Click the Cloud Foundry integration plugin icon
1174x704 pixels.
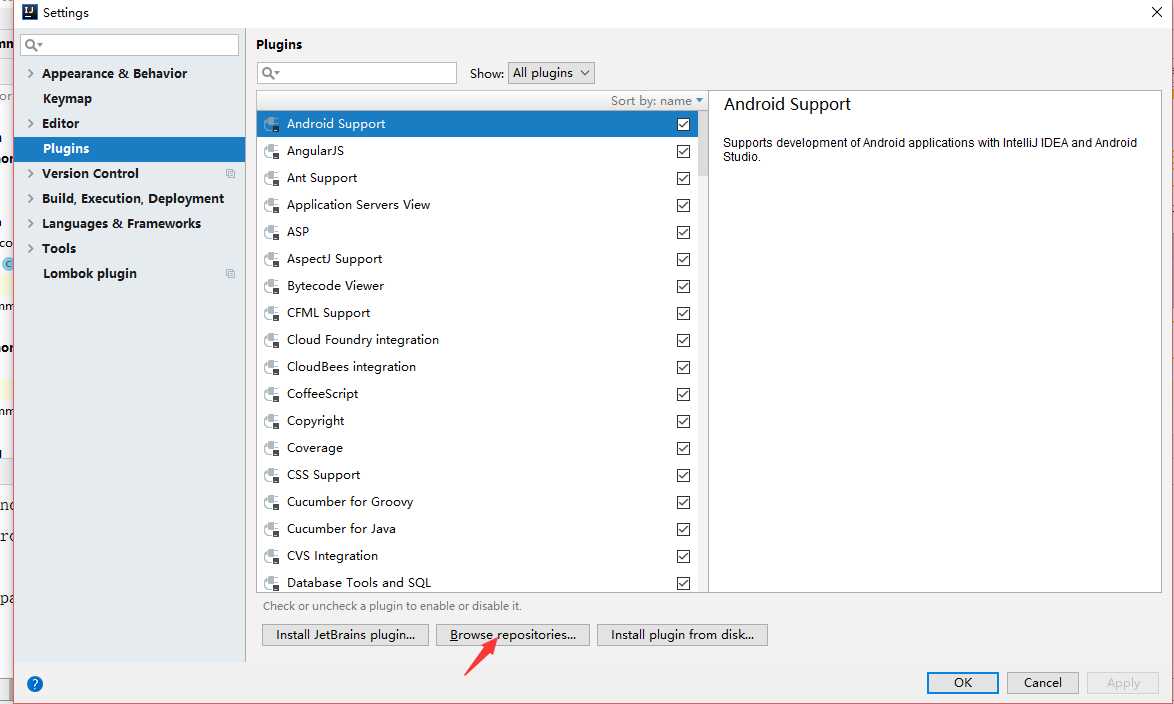pyautogui.click(x=273, y=340)
